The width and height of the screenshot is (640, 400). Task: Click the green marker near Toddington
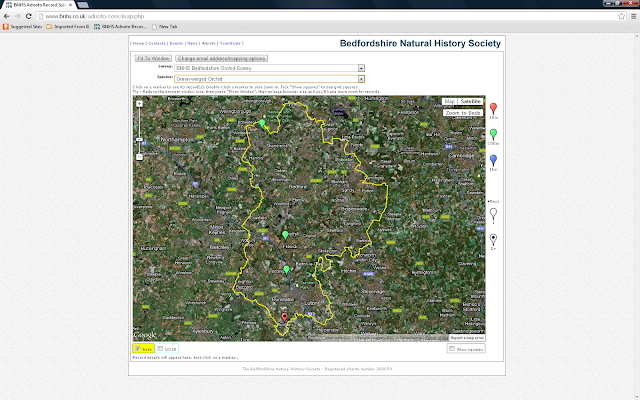287,269
